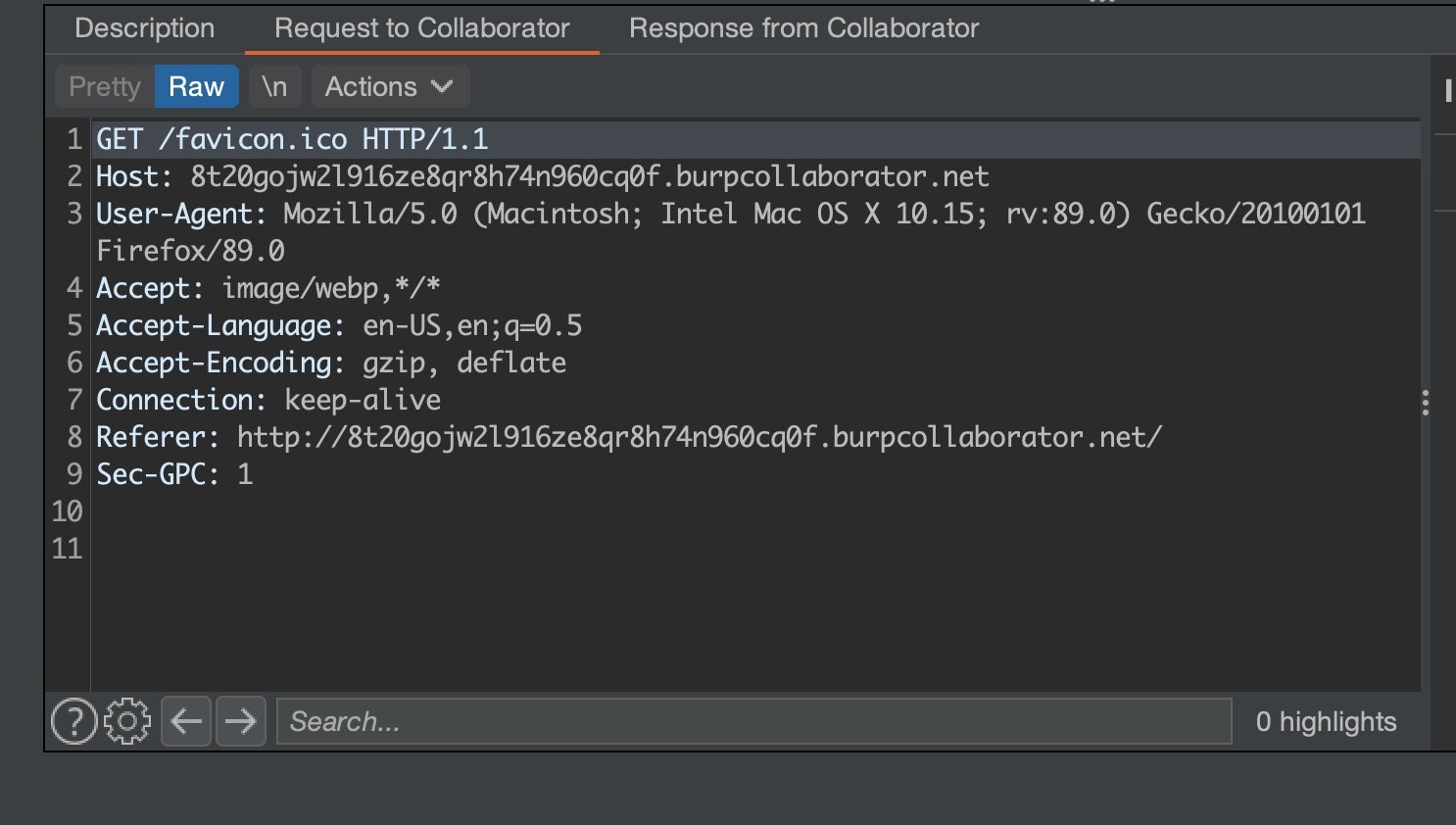Click the User-Agent header line

pyautogui.click(x=730, y=214)
